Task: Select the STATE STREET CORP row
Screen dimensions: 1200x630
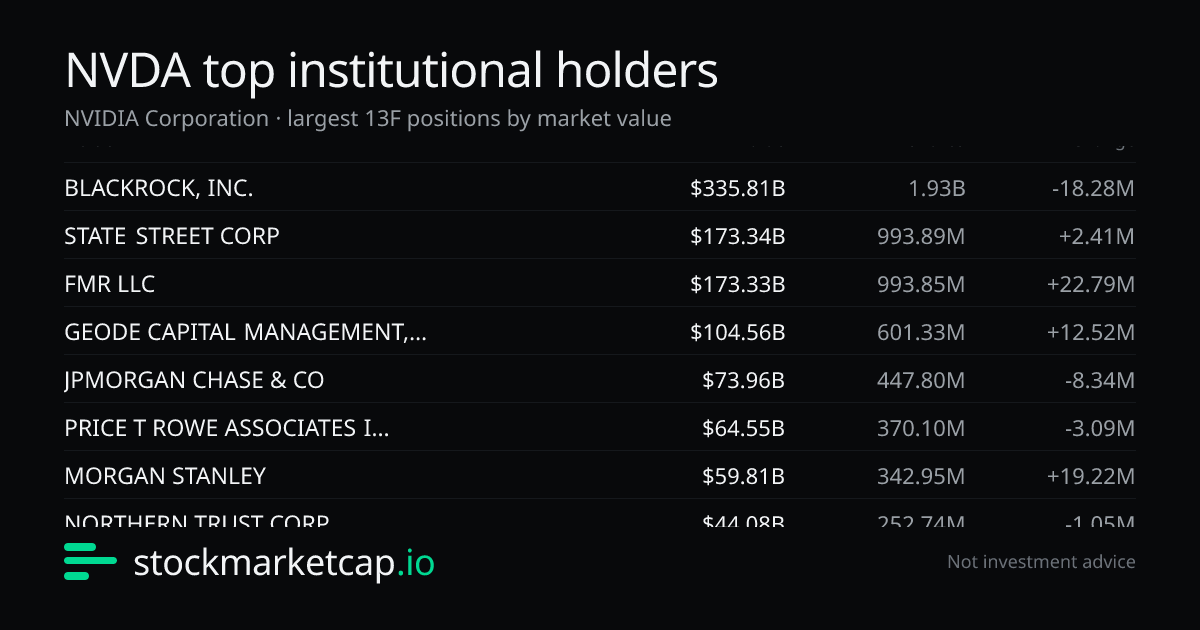Action: (x=600, y=235)
